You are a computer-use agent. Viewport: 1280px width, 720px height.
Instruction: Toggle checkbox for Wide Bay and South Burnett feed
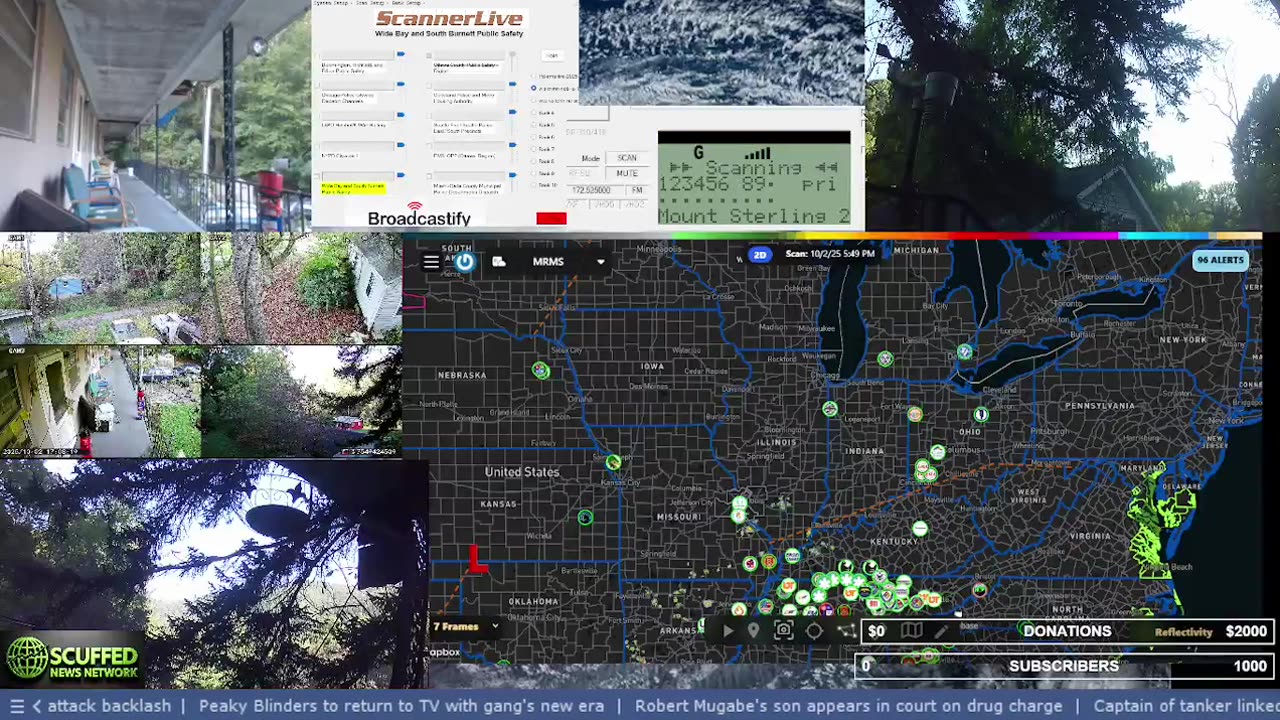coord(317,176)
